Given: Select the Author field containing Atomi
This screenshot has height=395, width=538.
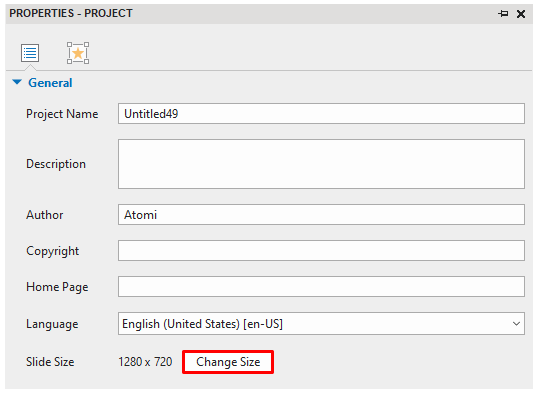Looking at the screenshot, I should coord(321,214).
